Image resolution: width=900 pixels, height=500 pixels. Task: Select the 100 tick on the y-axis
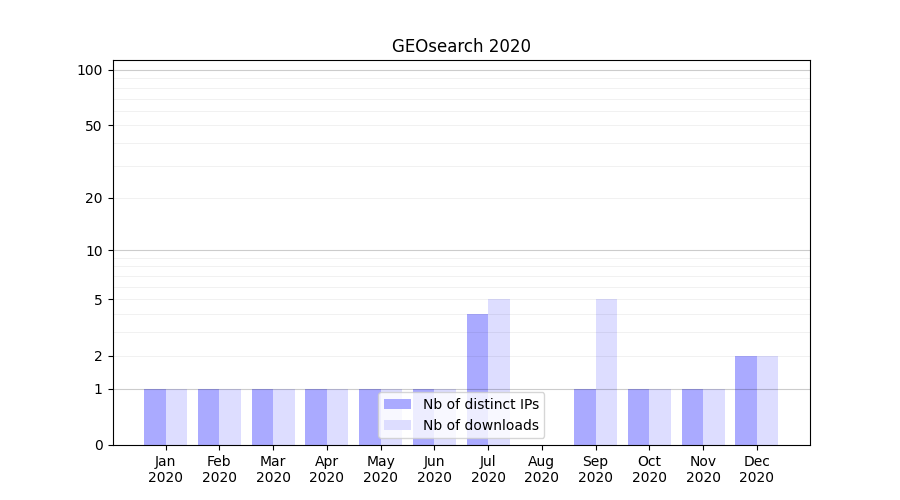point(90,70)
